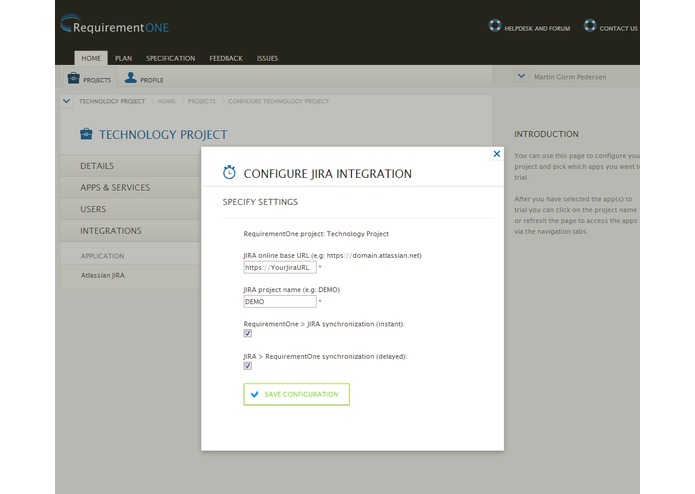
Task: Click the Atlassian JIRA application row
Action: [x=130, y=275]
